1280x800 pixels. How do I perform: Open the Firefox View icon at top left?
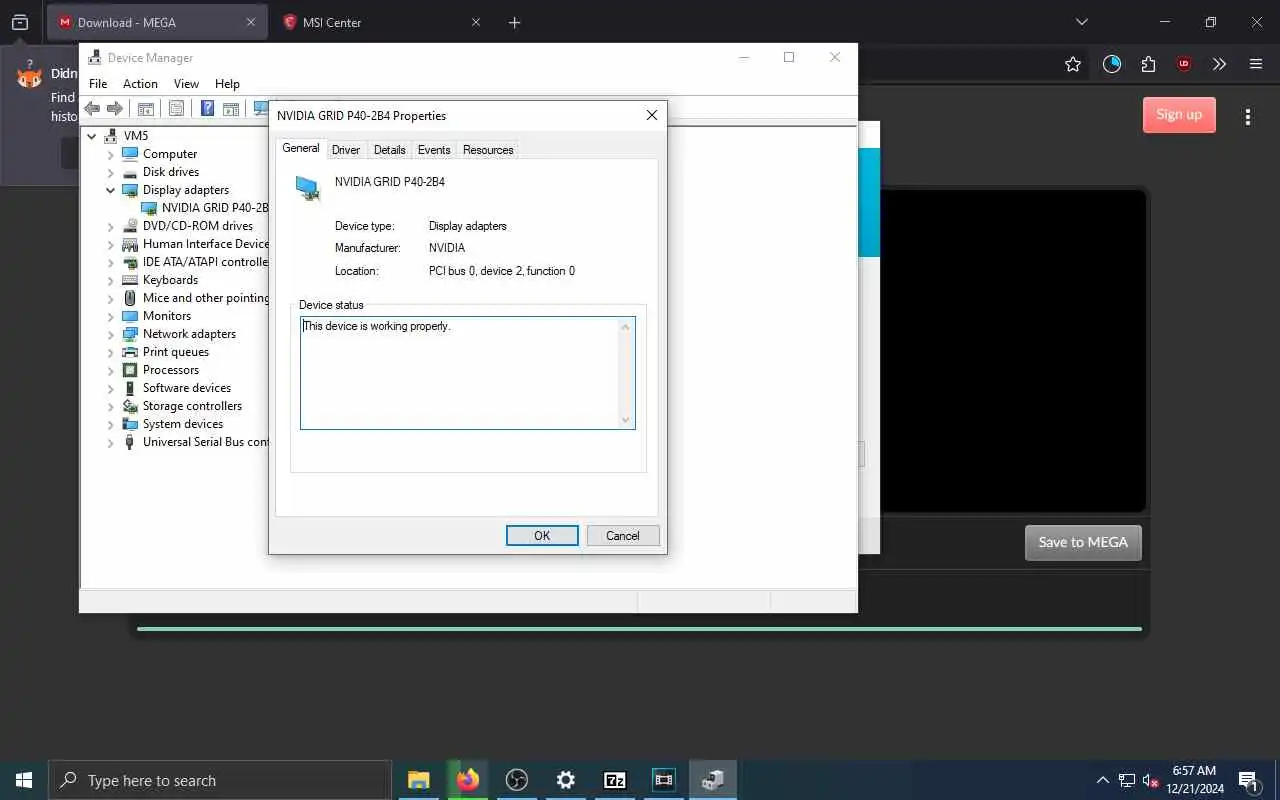[20, 22]
